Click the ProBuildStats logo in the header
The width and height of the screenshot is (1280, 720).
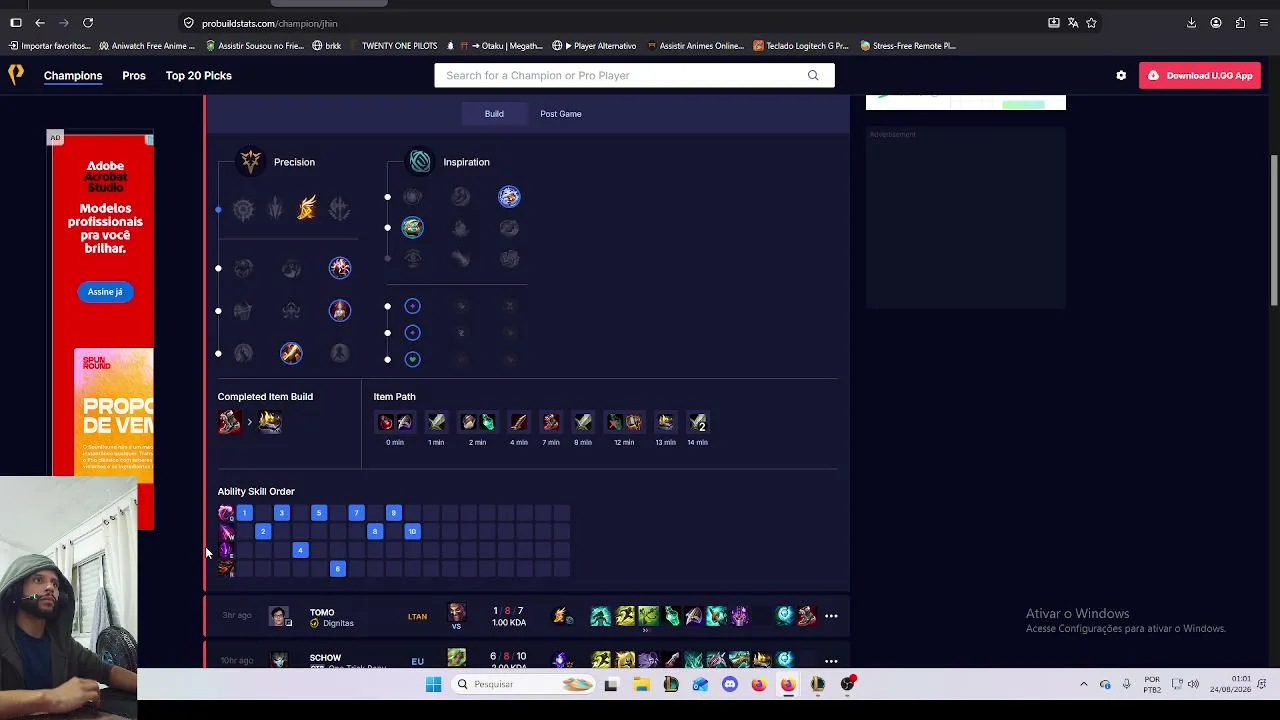(16, 75)
